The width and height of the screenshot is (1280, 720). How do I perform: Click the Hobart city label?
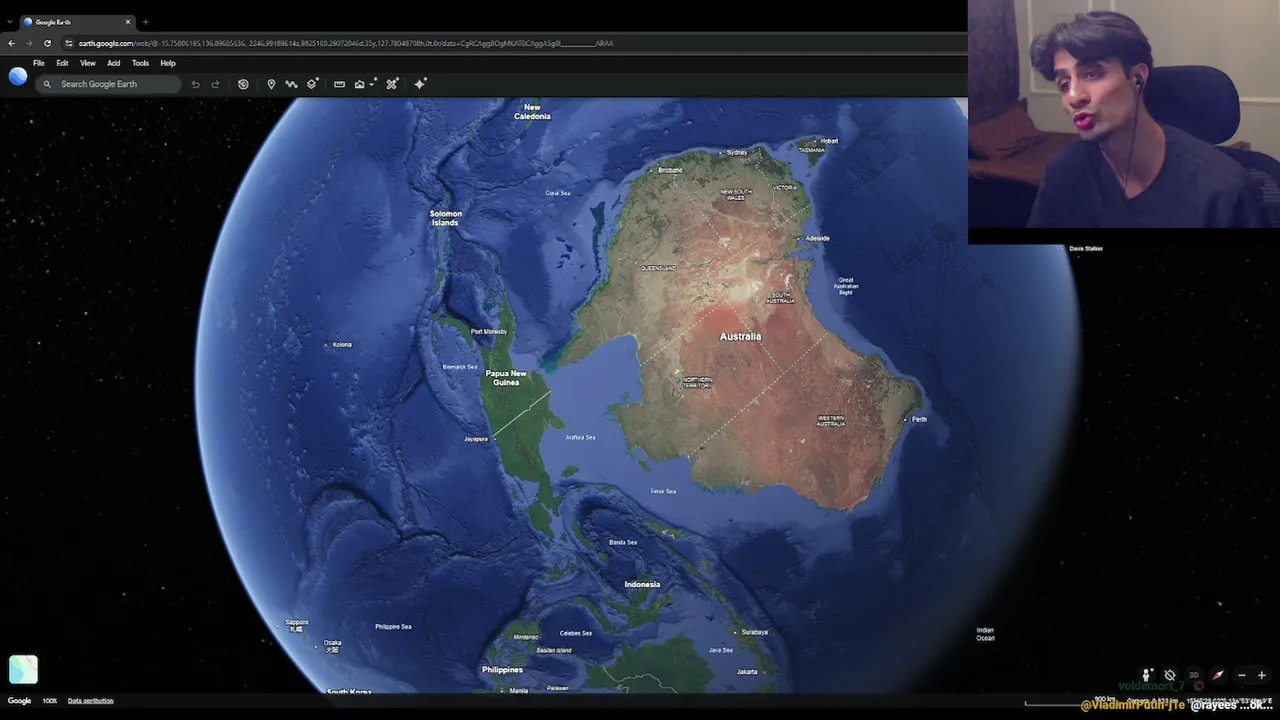pyautogui.click(x=829, y=141)
